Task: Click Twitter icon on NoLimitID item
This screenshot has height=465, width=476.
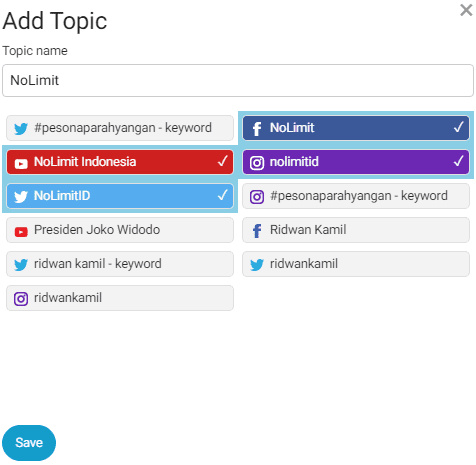Action: pos(21,197)
